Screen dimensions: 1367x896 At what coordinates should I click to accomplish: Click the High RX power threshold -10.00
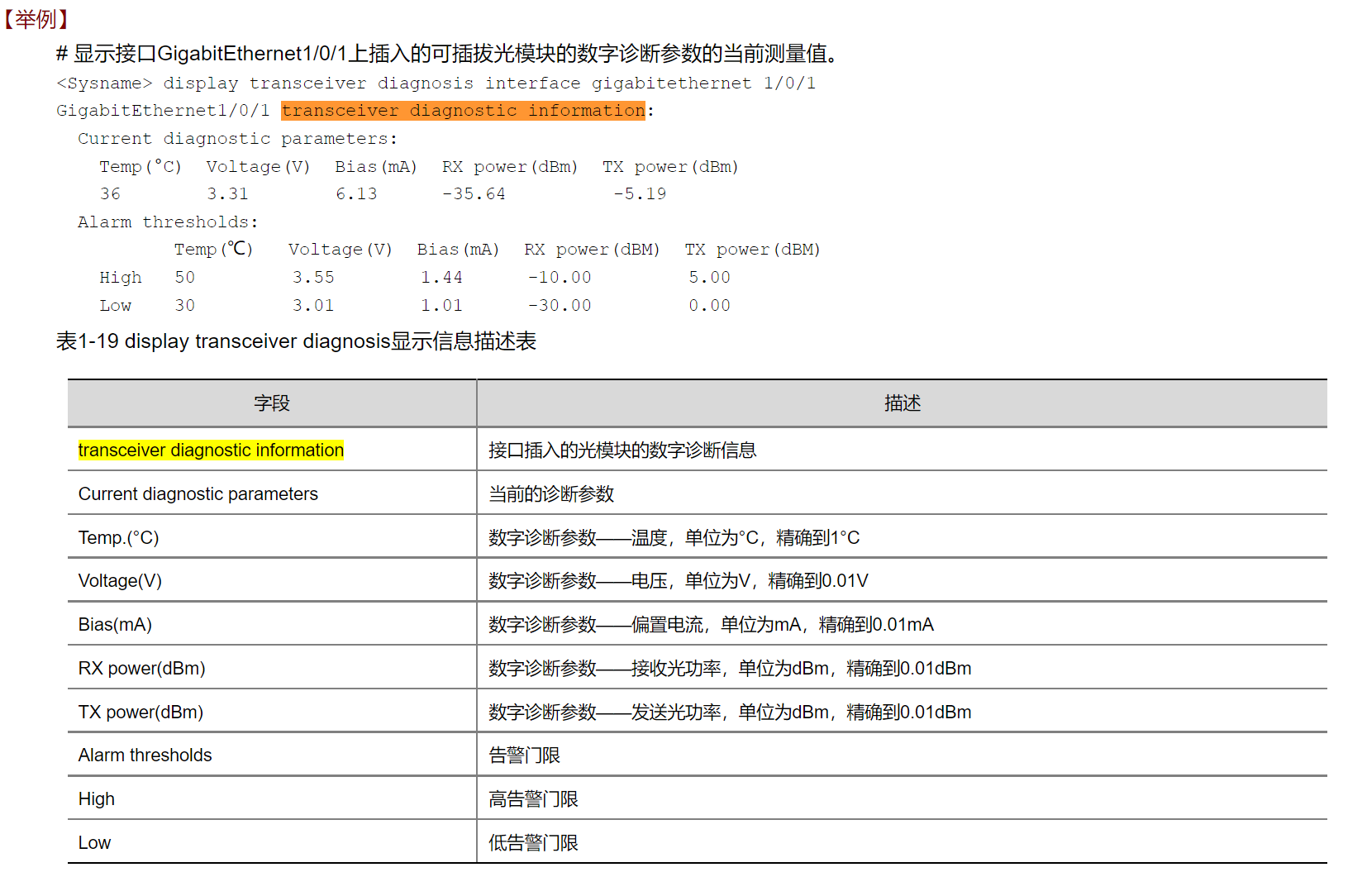pyautogui.click(x=560, y=278)
